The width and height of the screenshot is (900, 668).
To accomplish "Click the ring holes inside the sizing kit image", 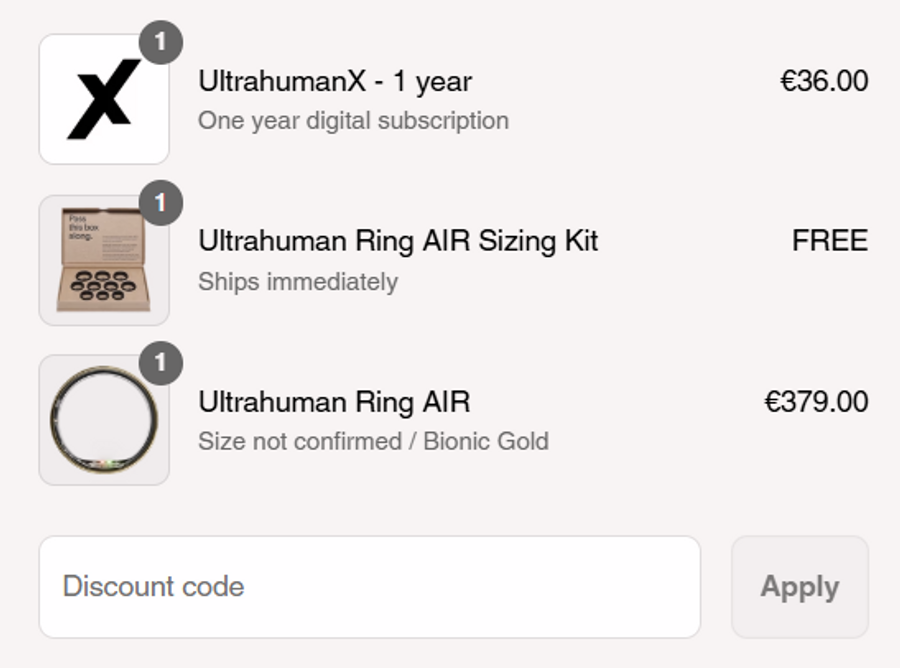I will click(103, 285).
